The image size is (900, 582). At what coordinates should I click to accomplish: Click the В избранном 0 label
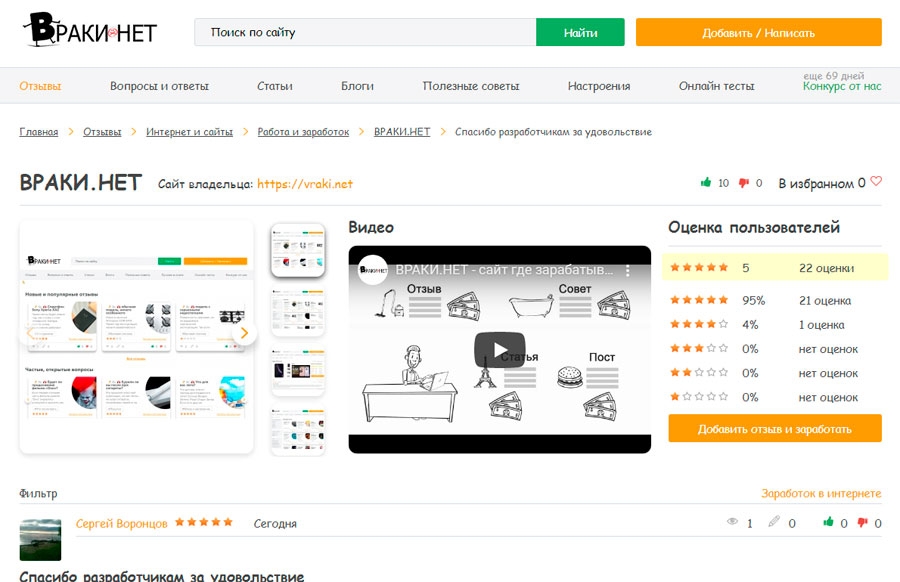[x=822, y=183]
